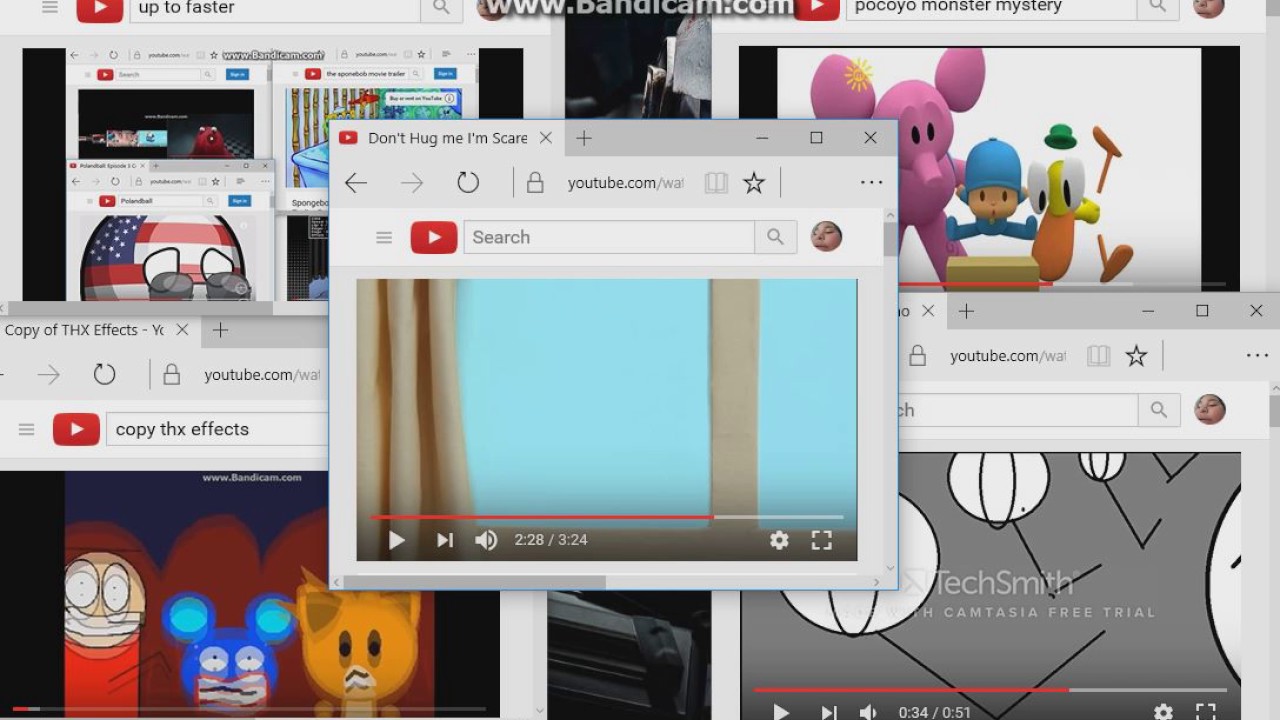Mute the front video's volume
1280x720 pixels.
pos(486,540)
